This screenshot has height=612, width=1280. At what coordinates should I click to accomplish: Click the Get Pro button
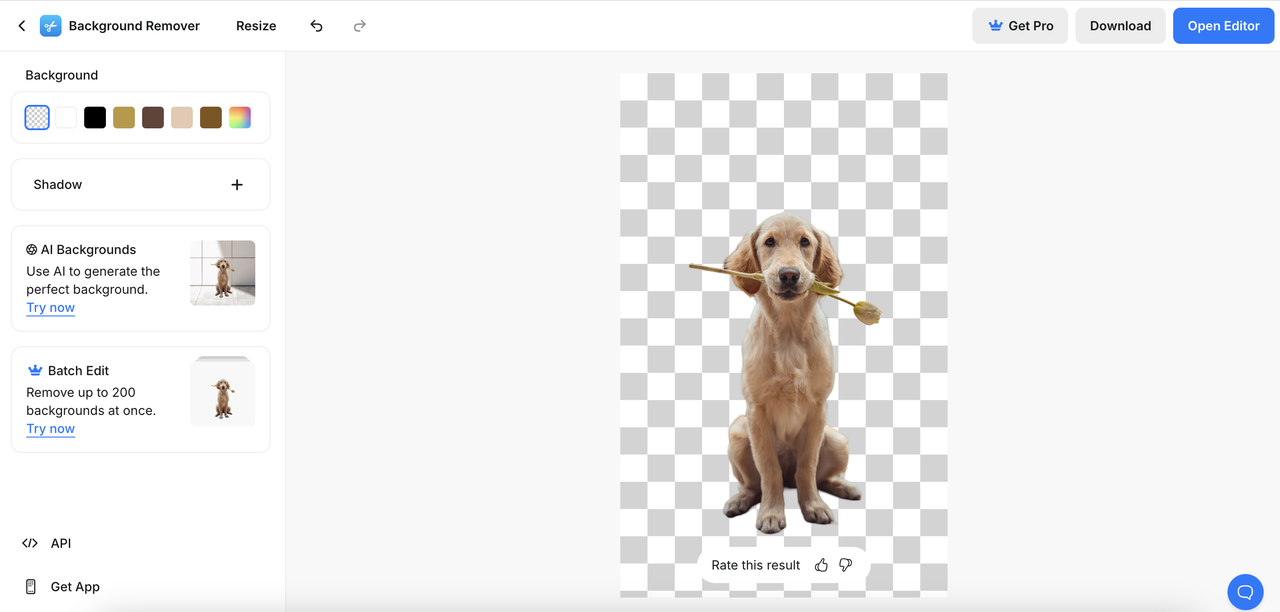1020,26
